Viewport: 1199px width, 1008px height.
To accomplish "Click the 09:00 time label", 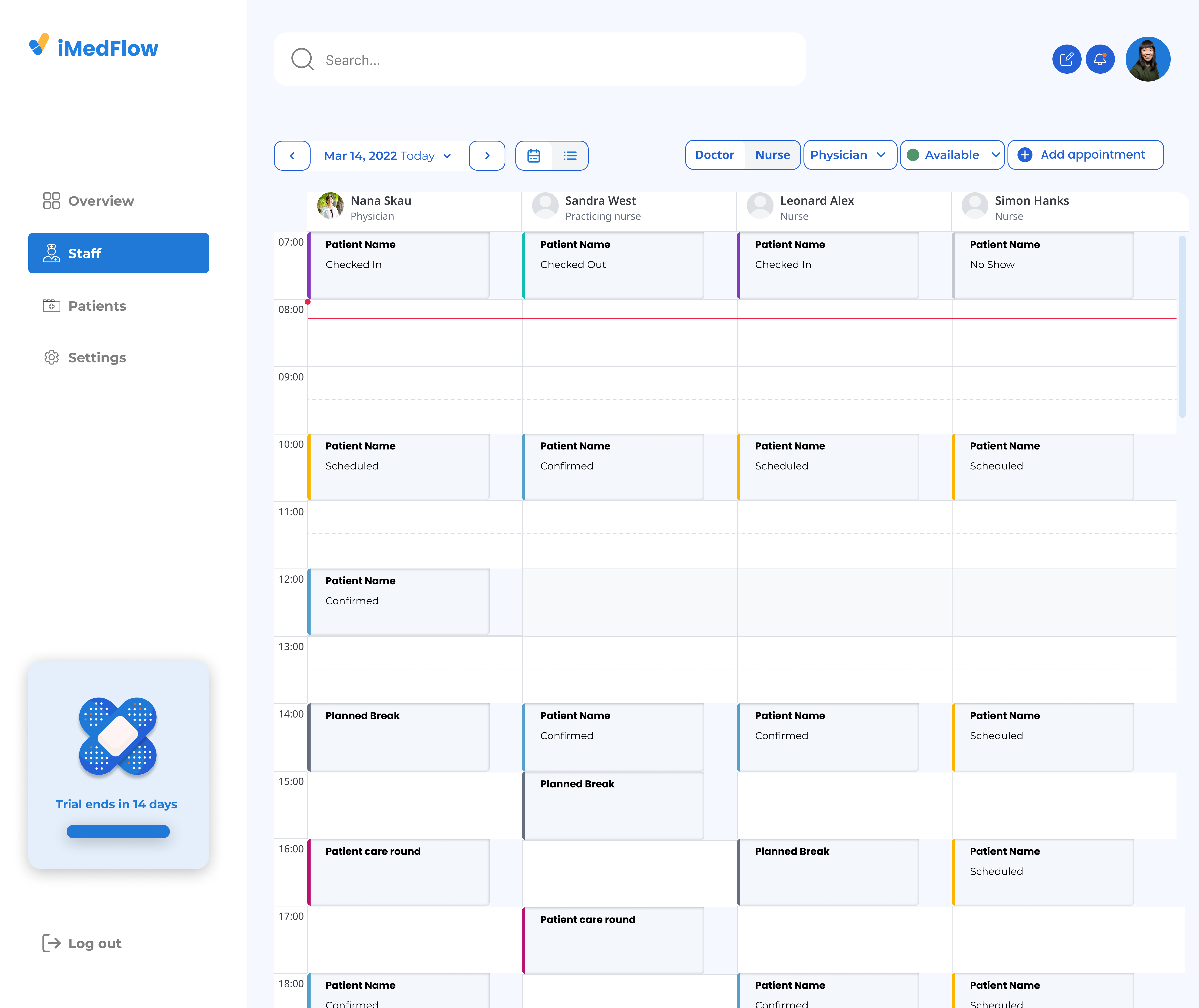I will pyautogui.click(x=291, y=377).
